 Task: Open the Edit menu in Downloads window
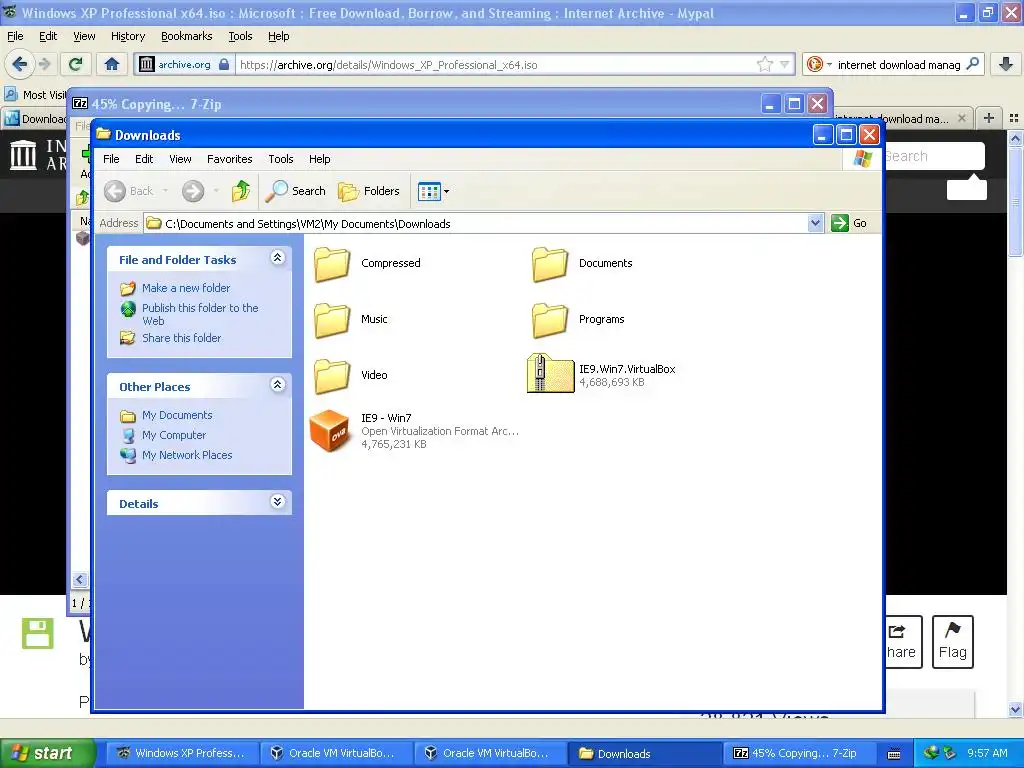point(144,159)
